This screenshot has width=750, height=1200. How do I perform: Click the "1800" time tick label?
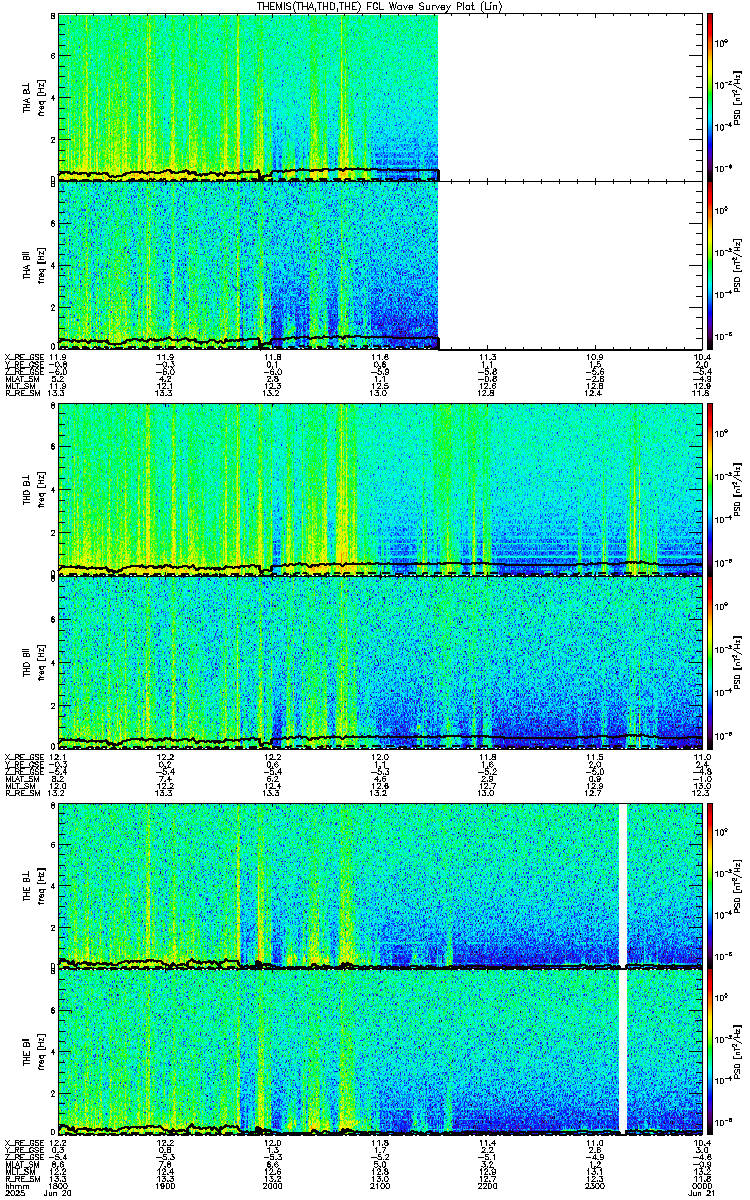click(58, 1185)
